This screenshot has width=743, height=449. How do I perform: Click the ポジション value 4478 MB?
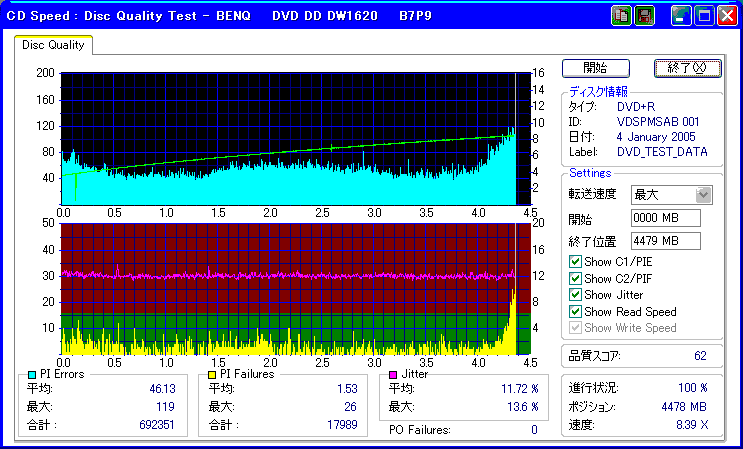(684, 407)
